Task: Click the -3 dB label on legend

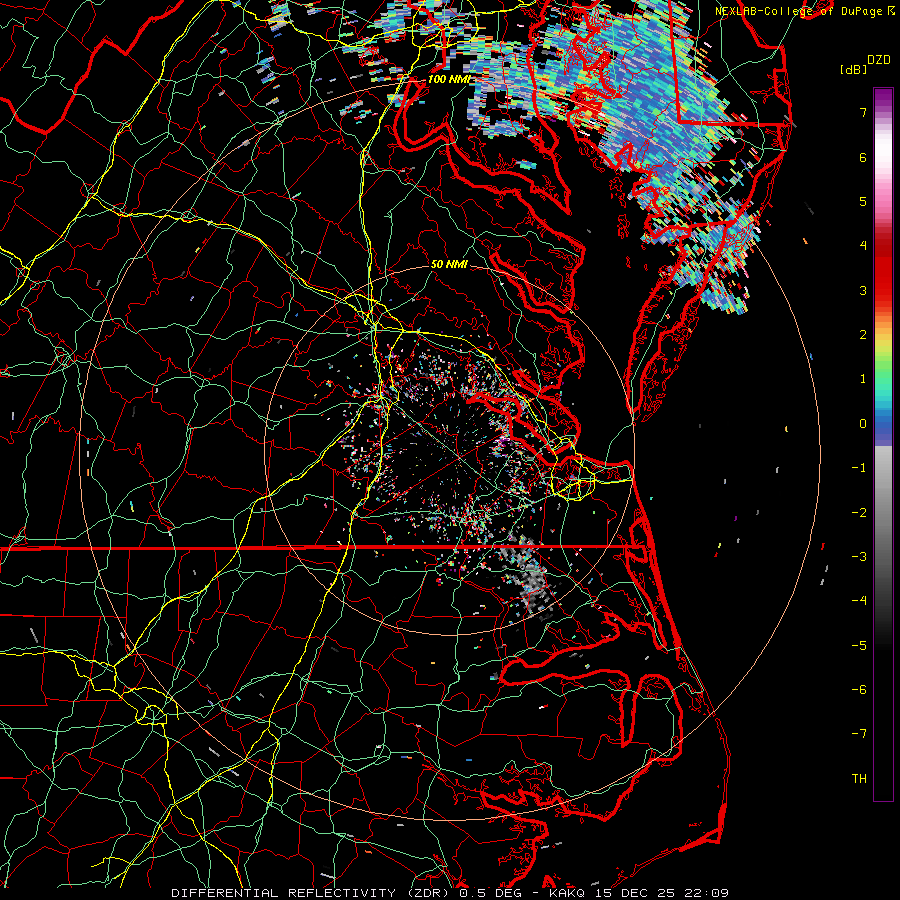Action: point(859,557)
